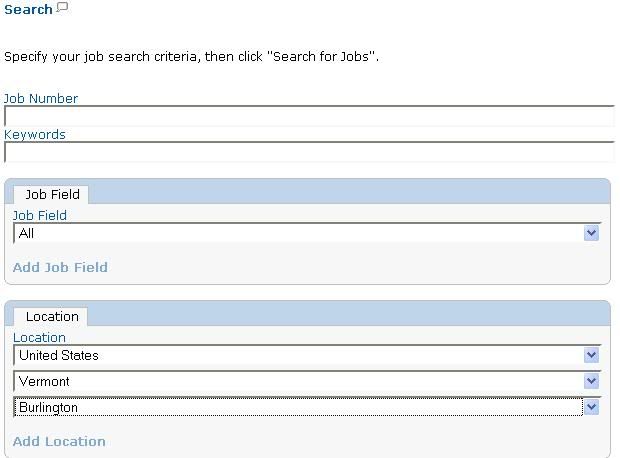
Task: Click the arrow button on Vermont selector
Action: pyautogui.click(x=591, y=381)
